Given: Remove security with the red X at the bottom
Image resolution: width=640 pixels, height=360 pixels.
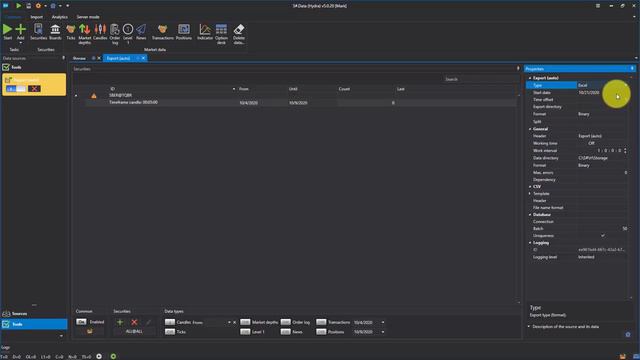Looking at the screenshot, I should pos(134,322).
